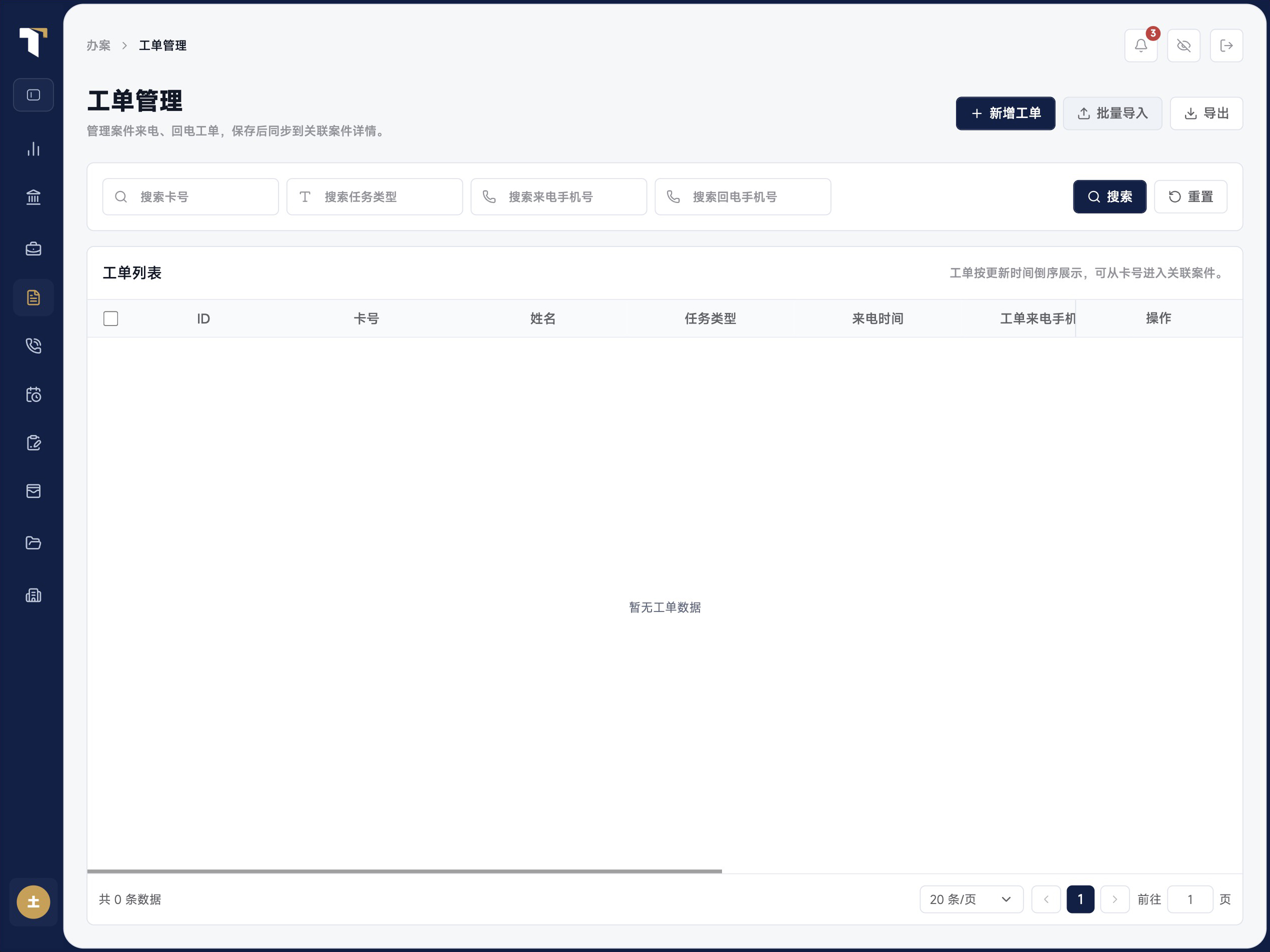Open the bank building sidebar icon
1270x952 pixels.
point(33,197)
